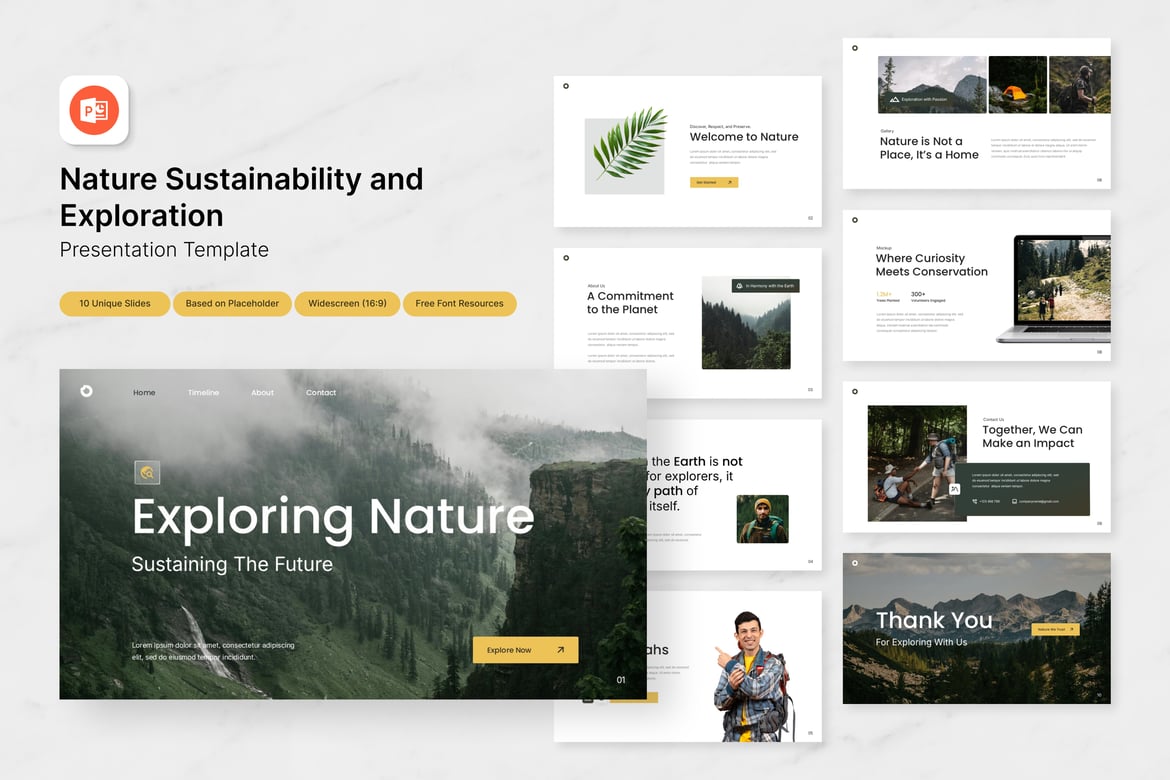
Task: Click the dark contact info box
Action: tap(1024, 489)
